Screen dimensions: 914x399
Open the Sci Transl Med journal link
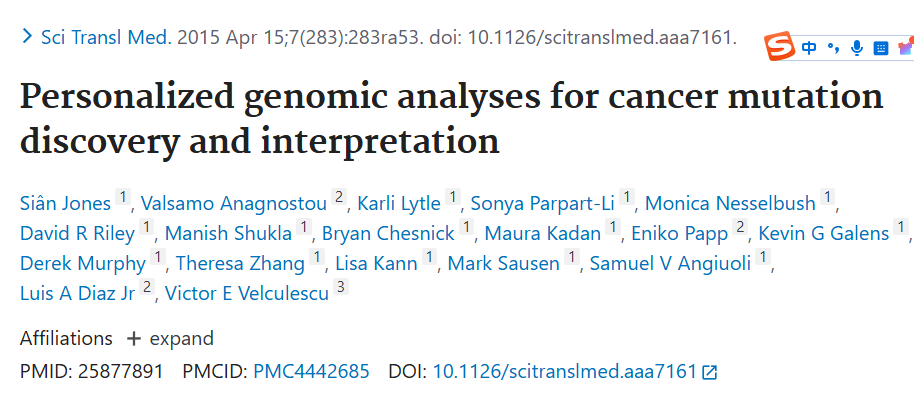pos(107,38)
